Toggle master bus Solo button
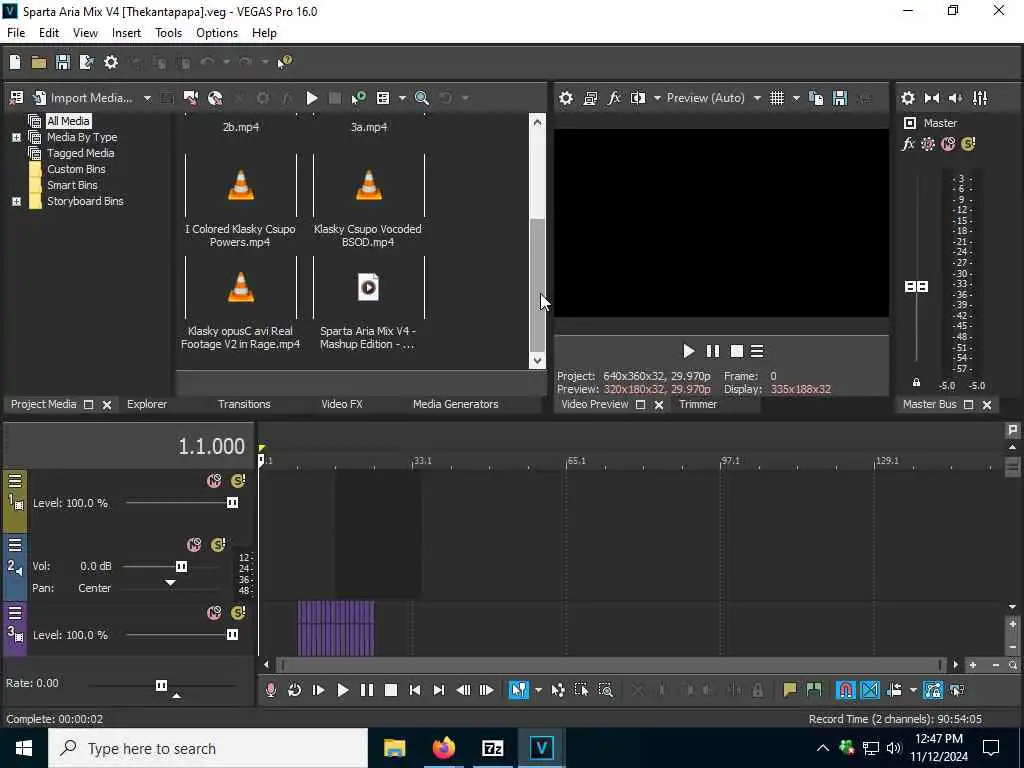This screenshot has width=1024, height=768. 968,144
